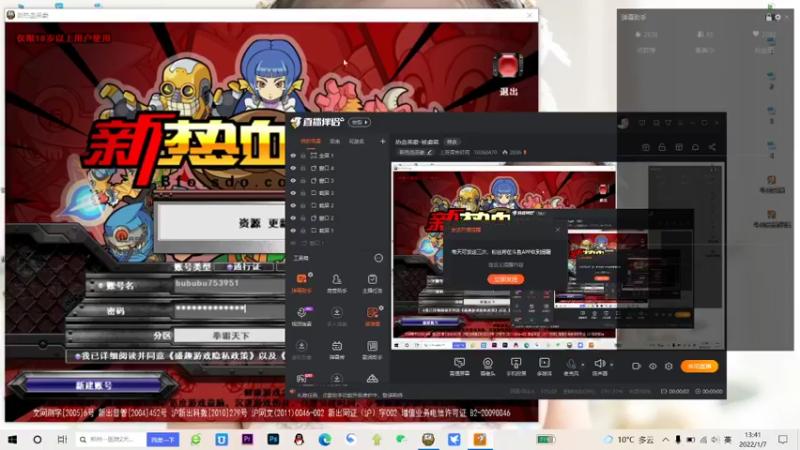Open the 分区 server selector

(230, 336)
